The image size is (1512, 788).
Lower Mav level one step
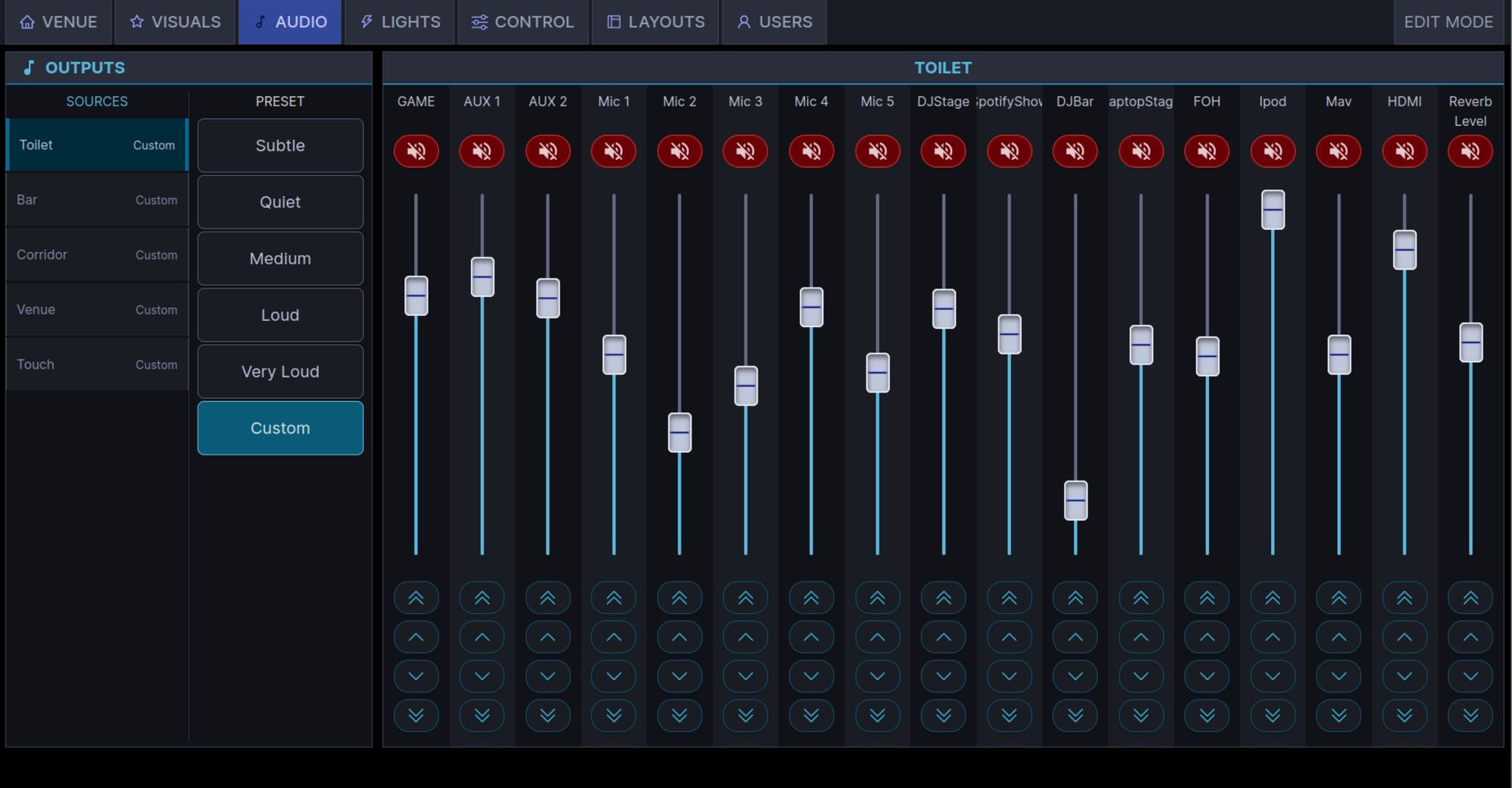(x=1339, y=676)
